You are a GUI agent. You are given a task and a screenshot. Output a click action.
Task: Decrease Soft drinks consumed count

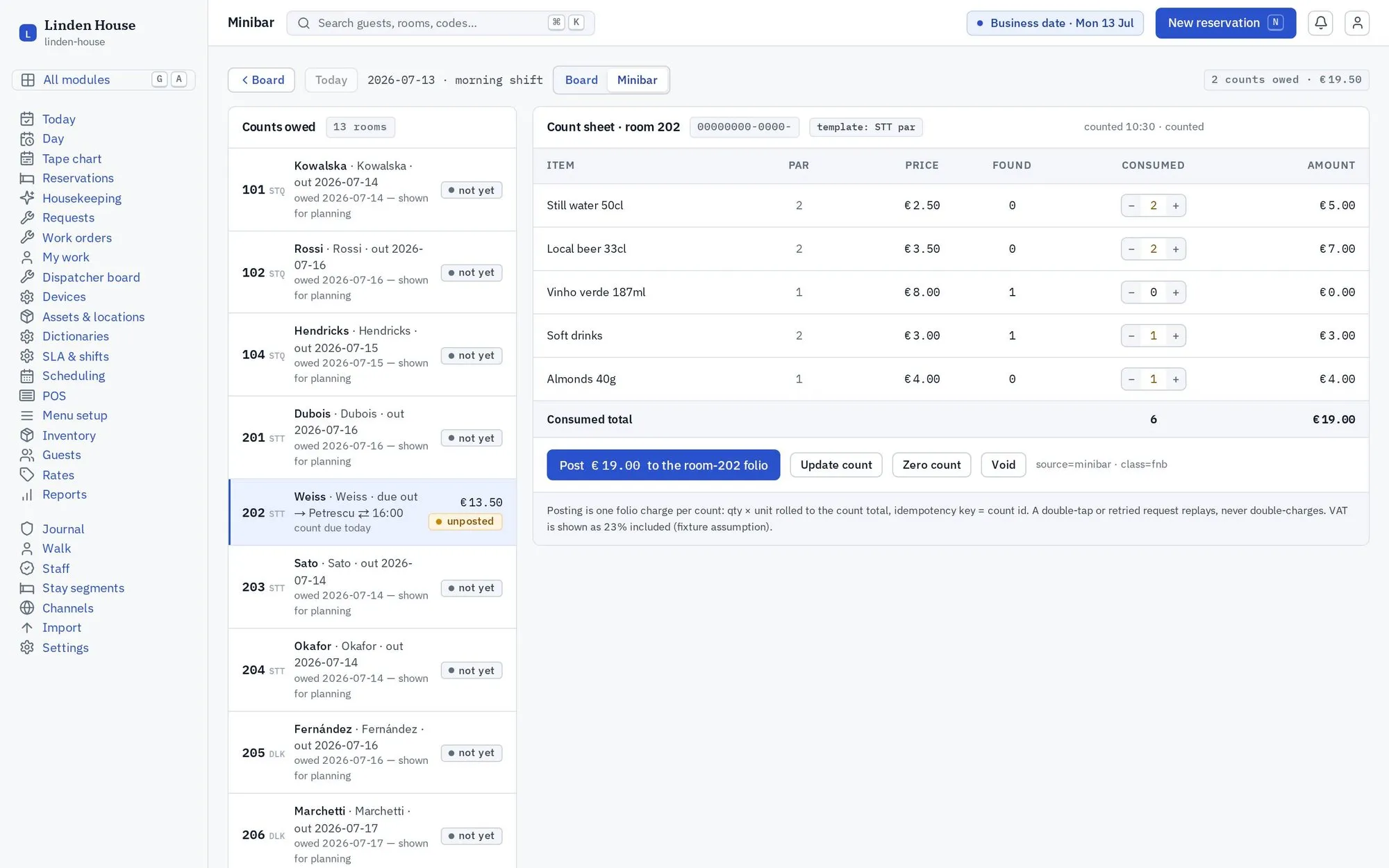1131,335
